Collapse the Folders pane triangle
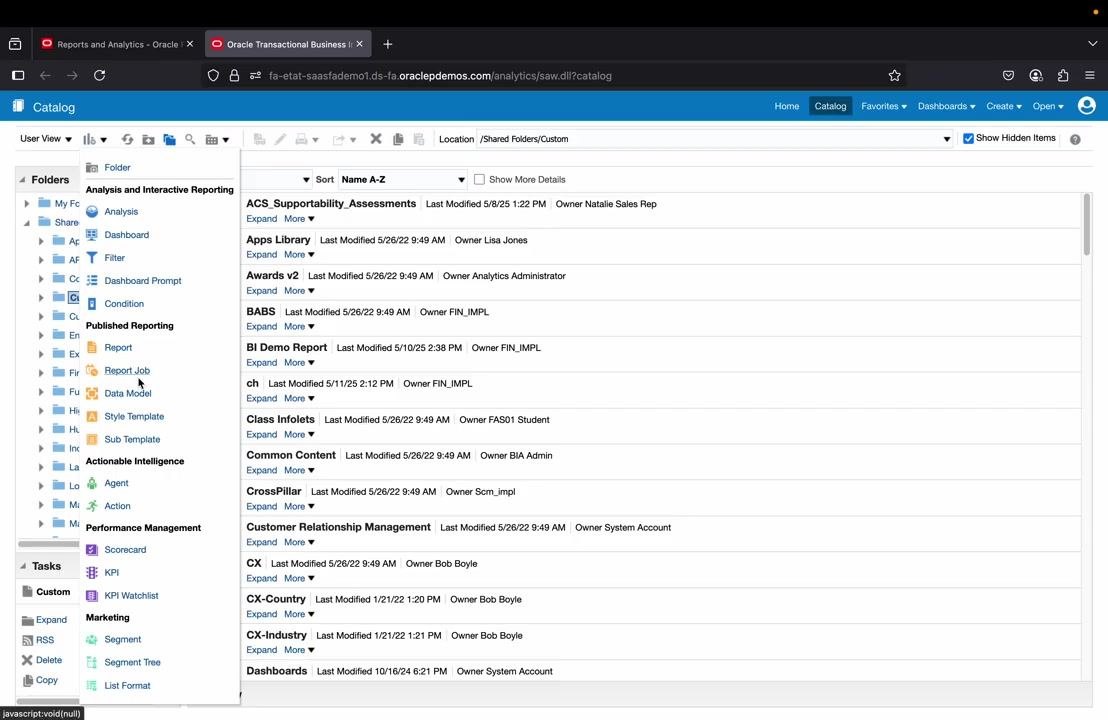The height and width of the screenshot is (720, 1108). pyautogui.click(x=23, y=179)
